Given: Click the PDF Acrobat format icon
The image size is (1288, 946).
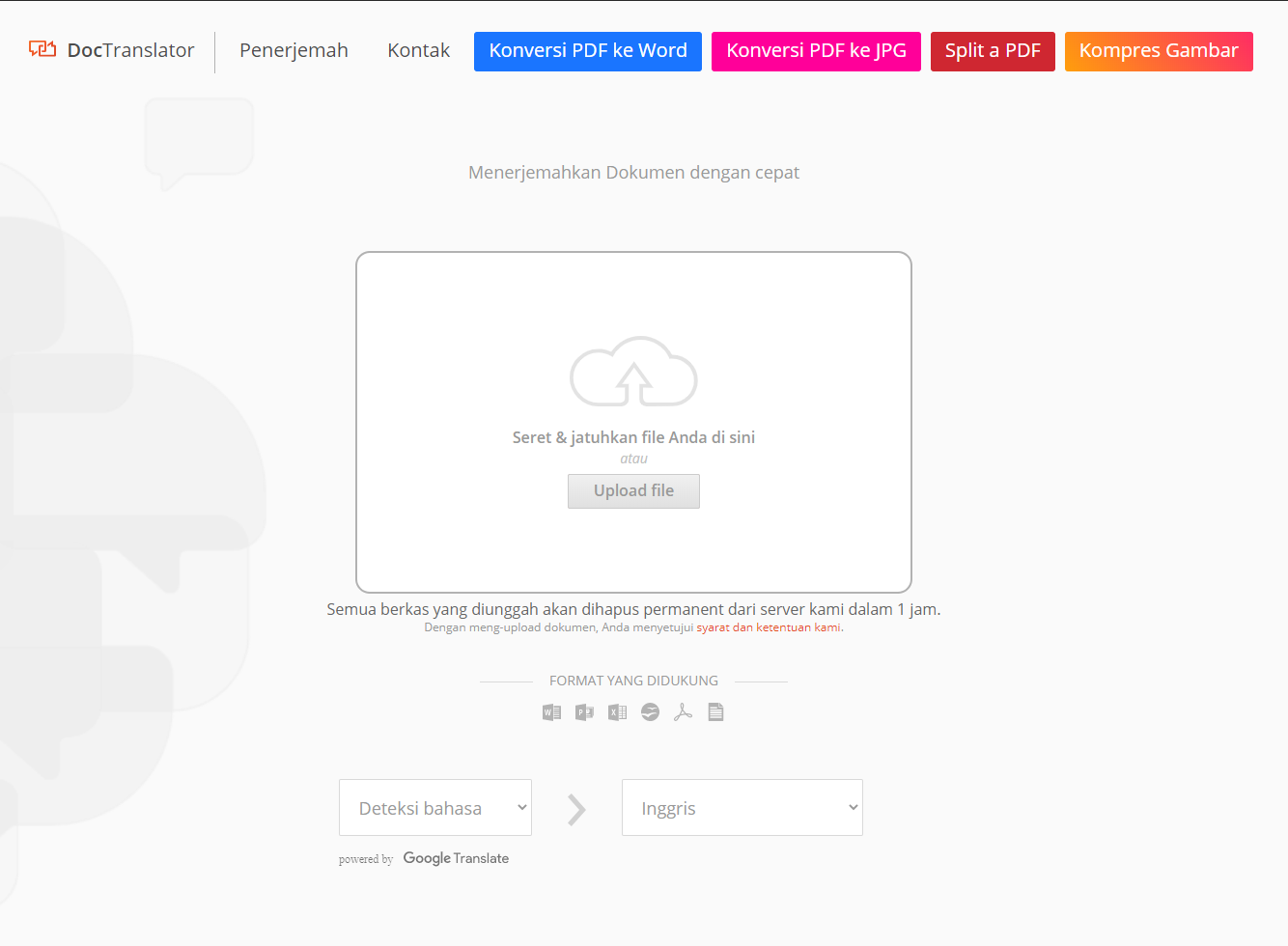Looking at the screenshot, I should (683, 712).
